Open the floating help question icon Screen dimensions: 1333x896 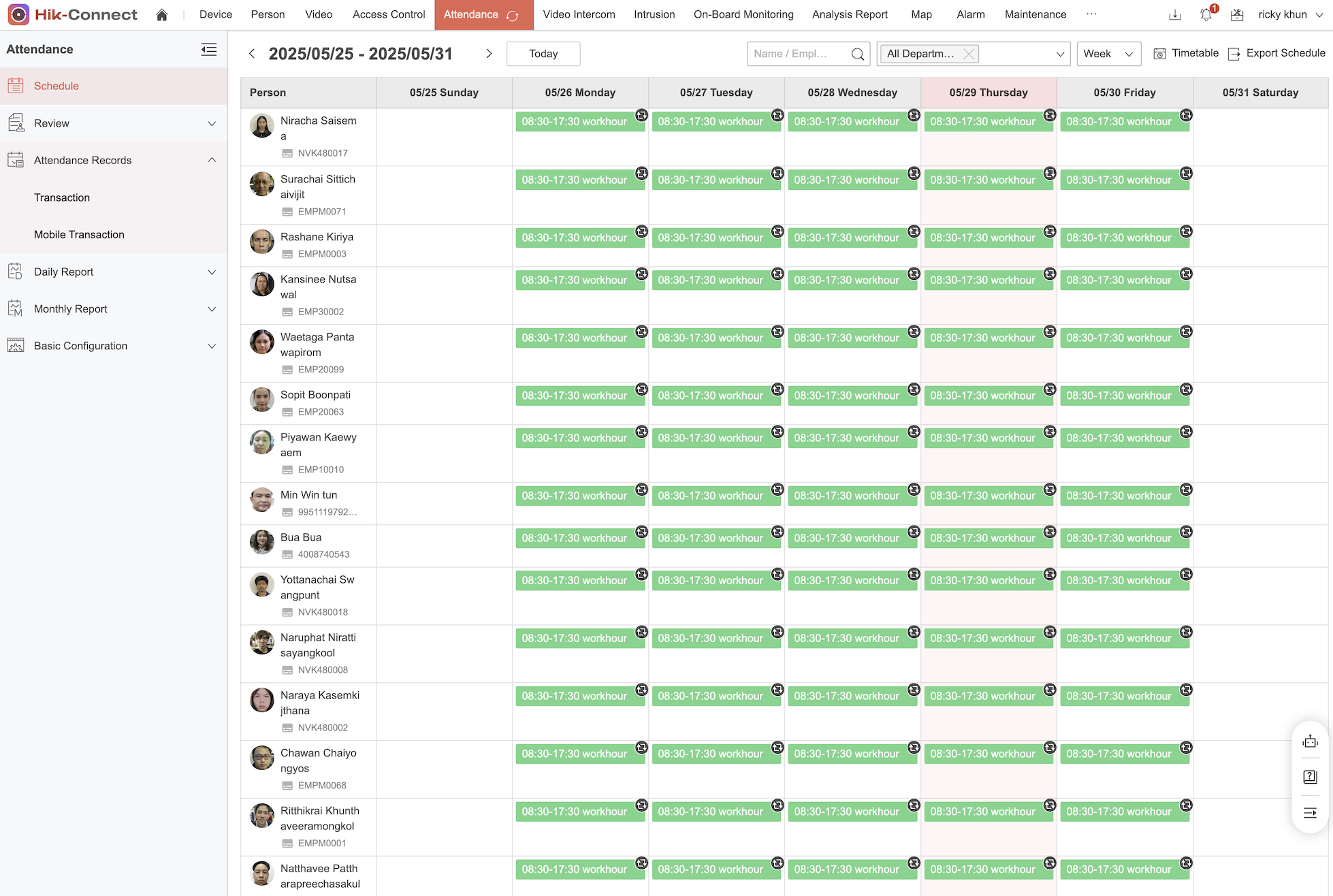click(1310, 777)
